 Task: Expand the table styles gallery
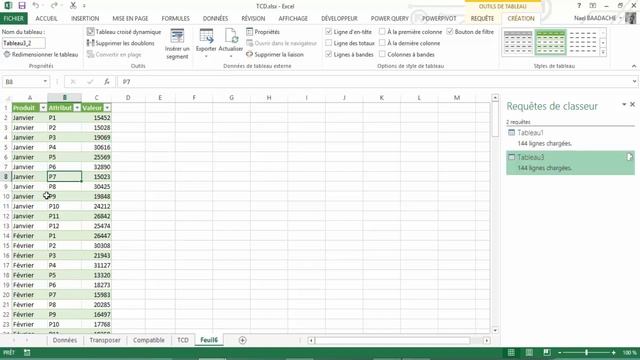603,52
